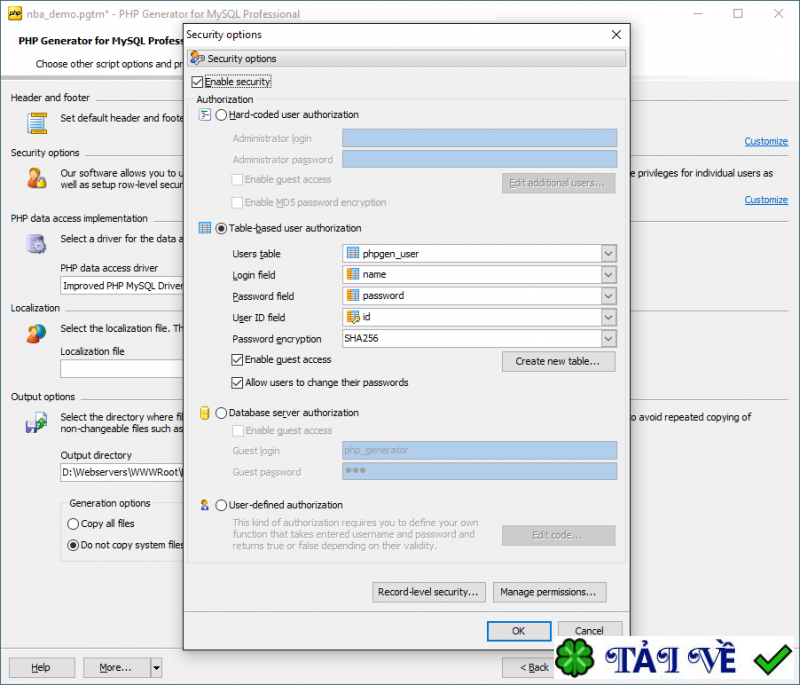
Task: Click the Database server authorization cylinder icon
Action: coord(205,413)
